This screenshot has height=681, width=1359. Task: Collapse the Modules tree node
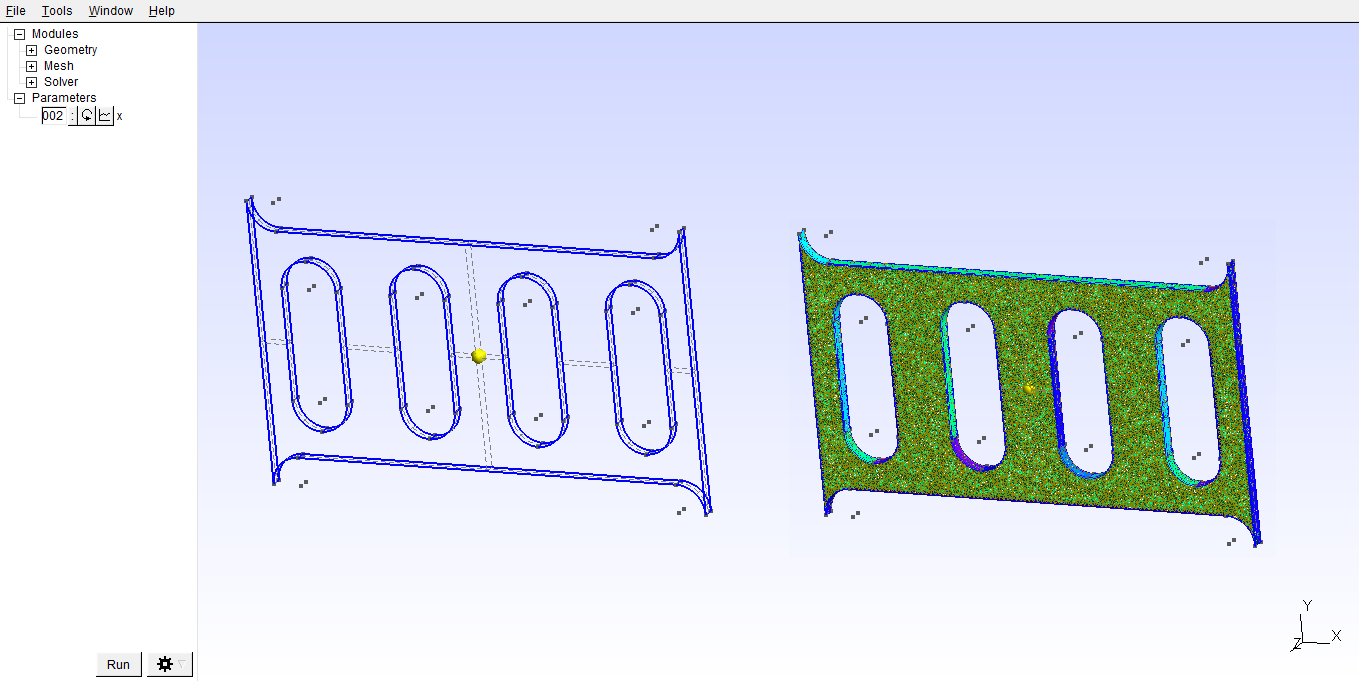tap(19, 34)
